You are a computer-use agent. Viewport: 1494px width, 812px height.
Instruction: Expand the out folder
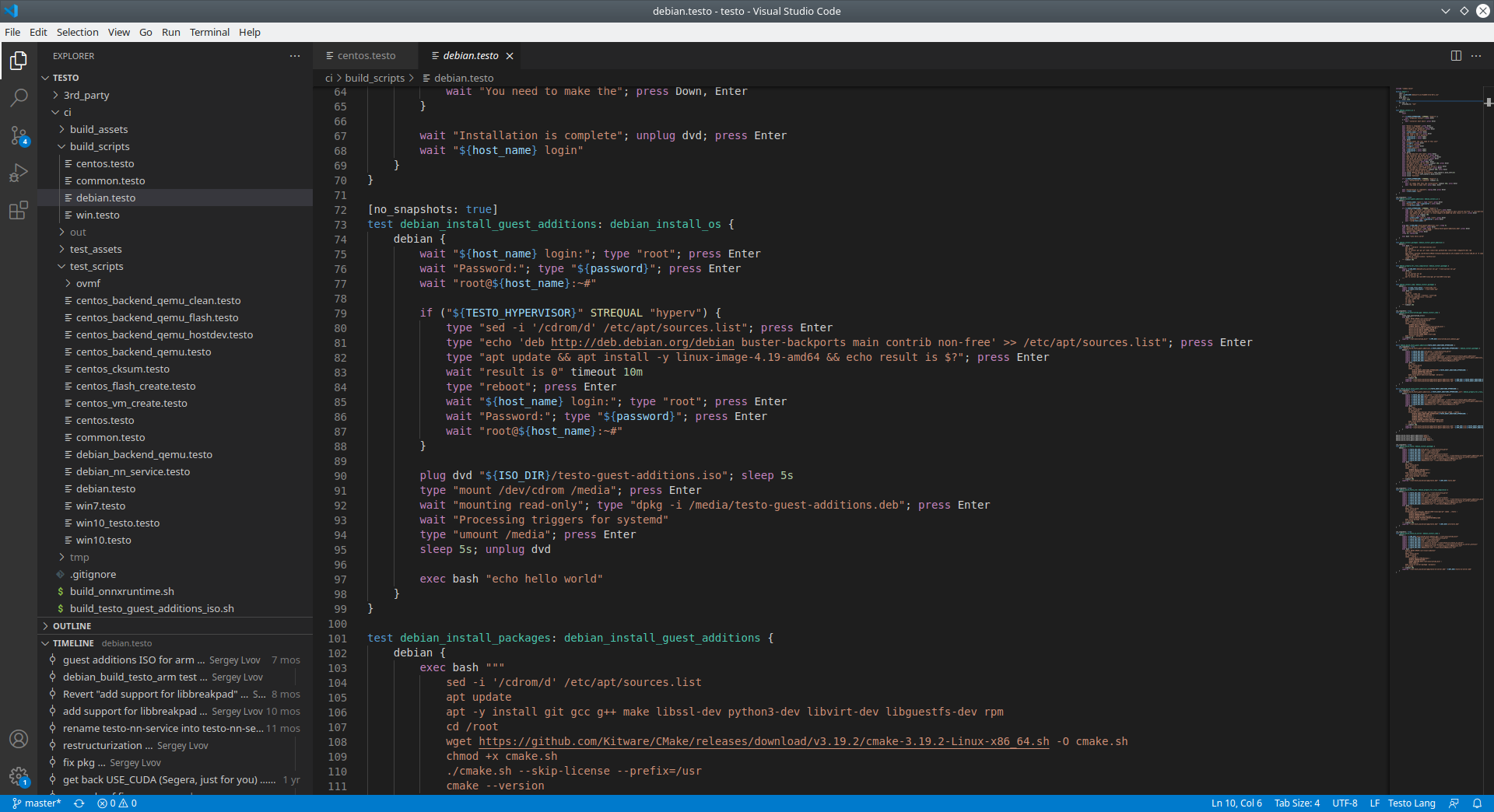click(x=175, y=233)
